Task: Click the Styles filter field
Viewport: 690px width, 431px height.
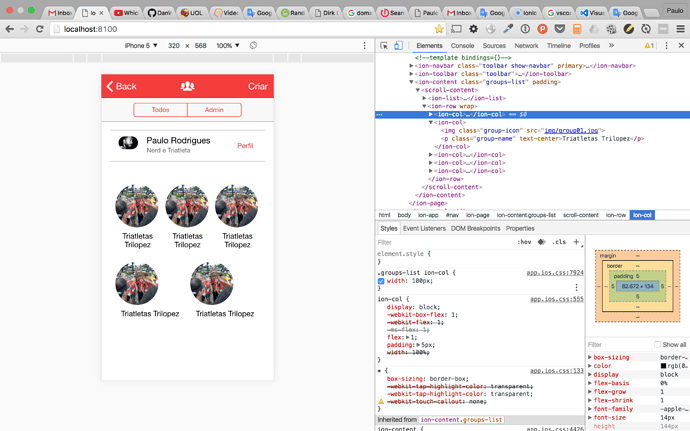Action: (444, 242)
